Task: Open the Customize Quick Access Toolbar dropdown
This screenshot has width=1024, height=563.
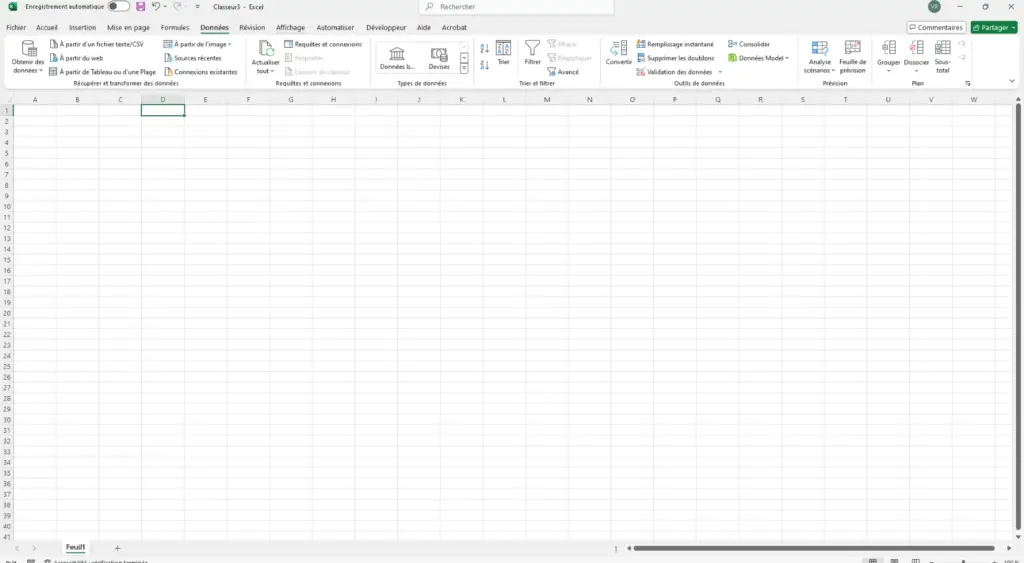Action: [198, 7]
